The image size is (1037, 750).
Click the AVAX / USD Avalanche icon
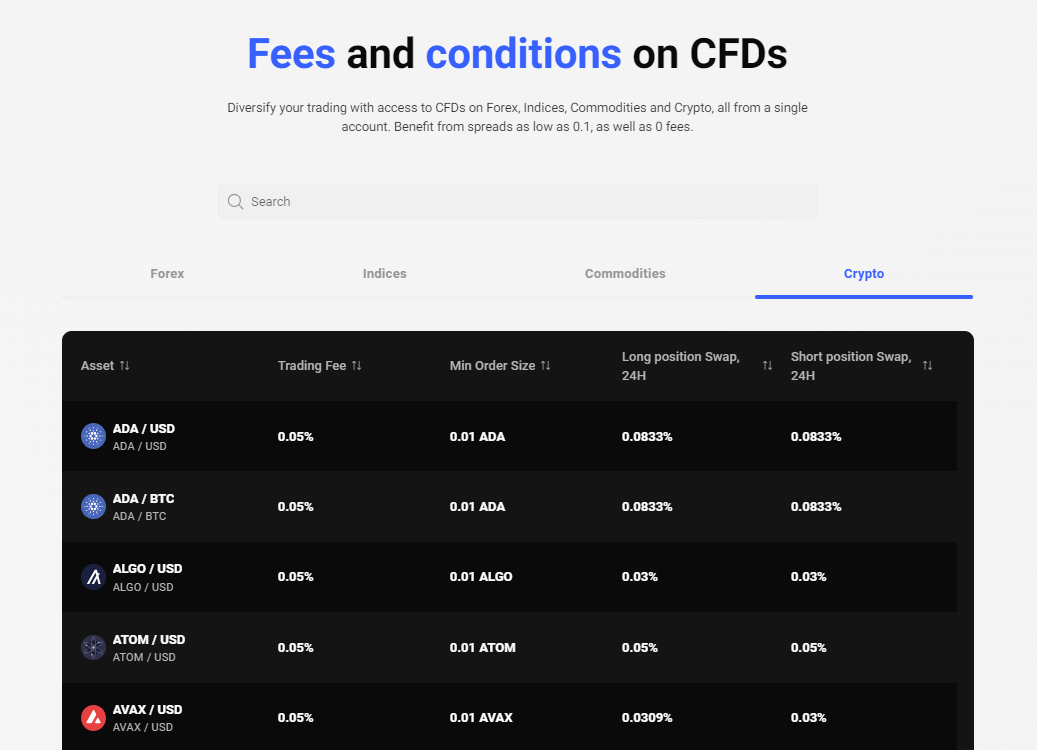(93, 717)
